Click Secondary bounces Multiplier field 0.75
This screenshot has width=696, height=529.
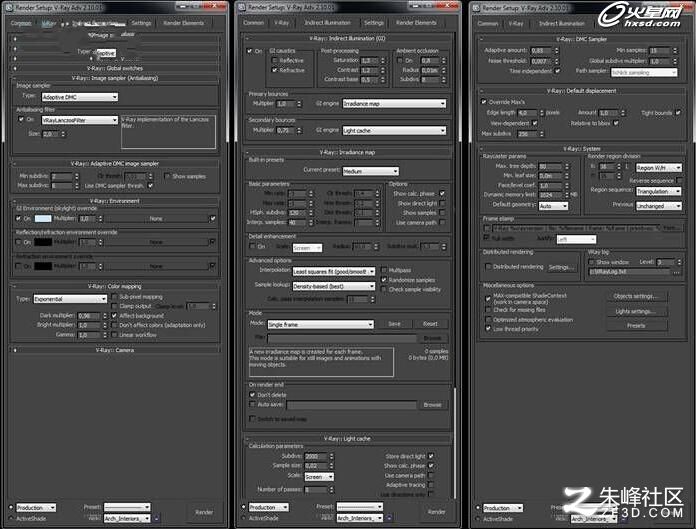click(286, 130)
